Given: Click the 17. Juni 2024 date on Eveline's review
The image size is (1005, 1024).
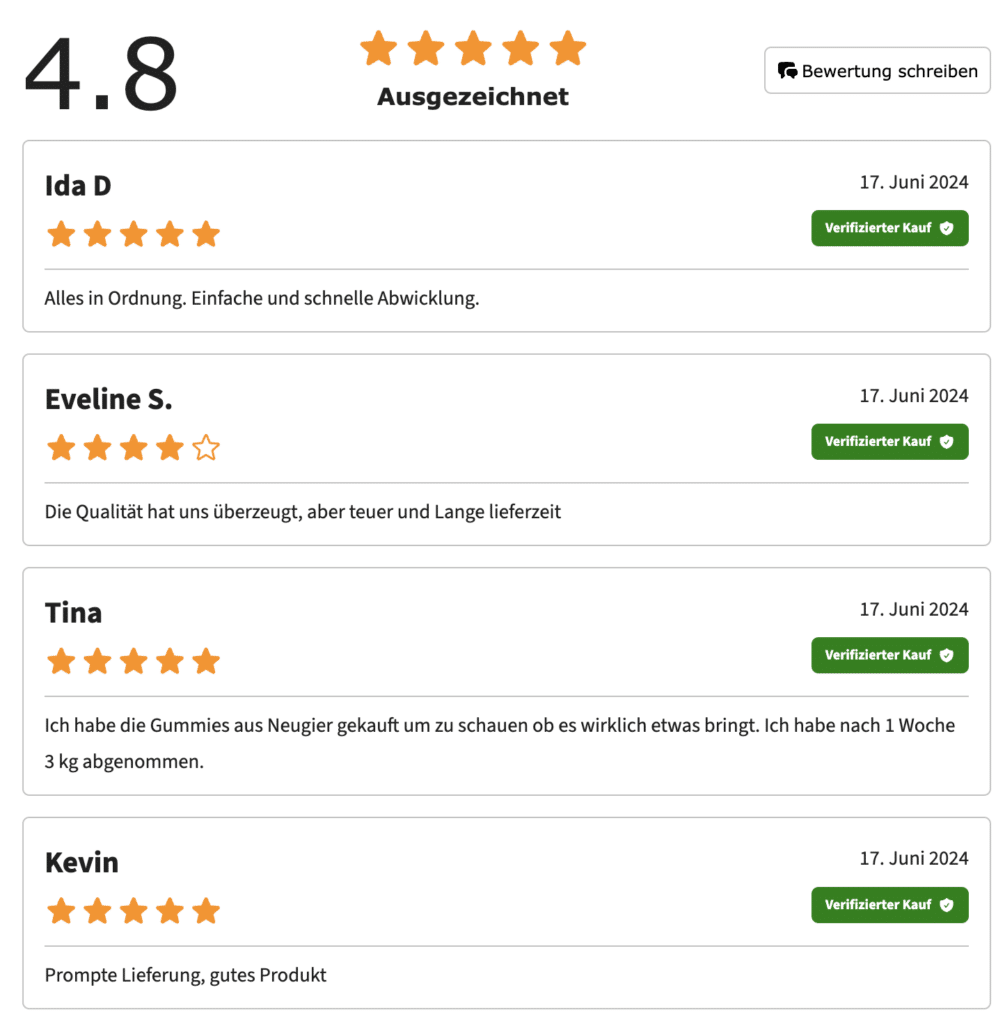Looking at the screenshot, I should [914, 396].
